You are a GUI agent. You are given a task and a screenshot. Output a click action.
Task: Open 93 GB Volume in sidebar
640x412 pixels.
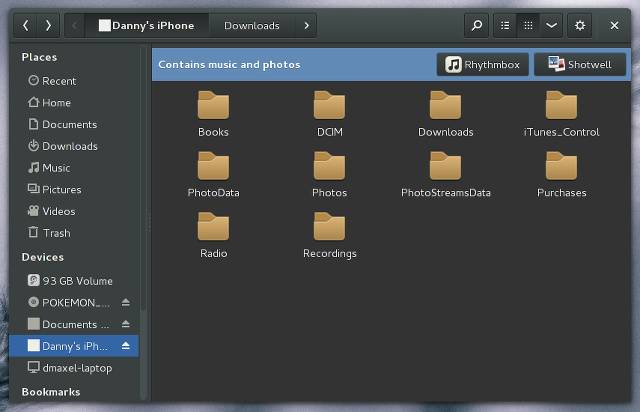[x=74, y=281]
